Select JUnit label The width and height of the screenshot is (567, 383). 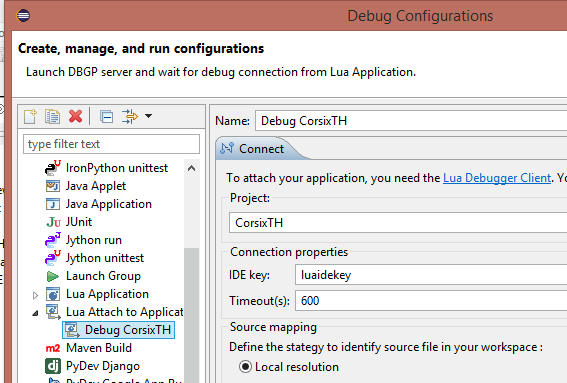point(79,222)
